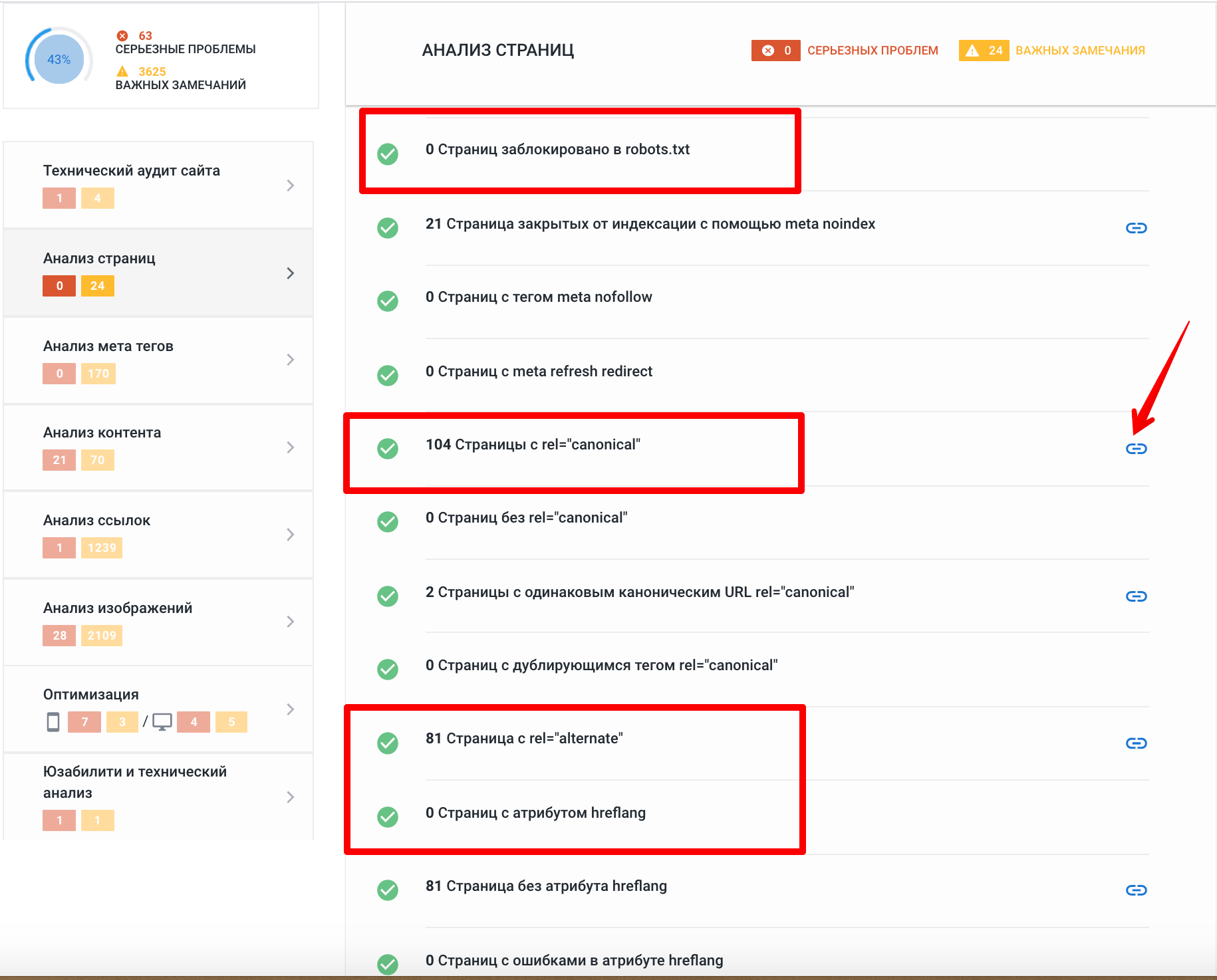Click yellow badge 2109 under Анализ изображений

102,636
